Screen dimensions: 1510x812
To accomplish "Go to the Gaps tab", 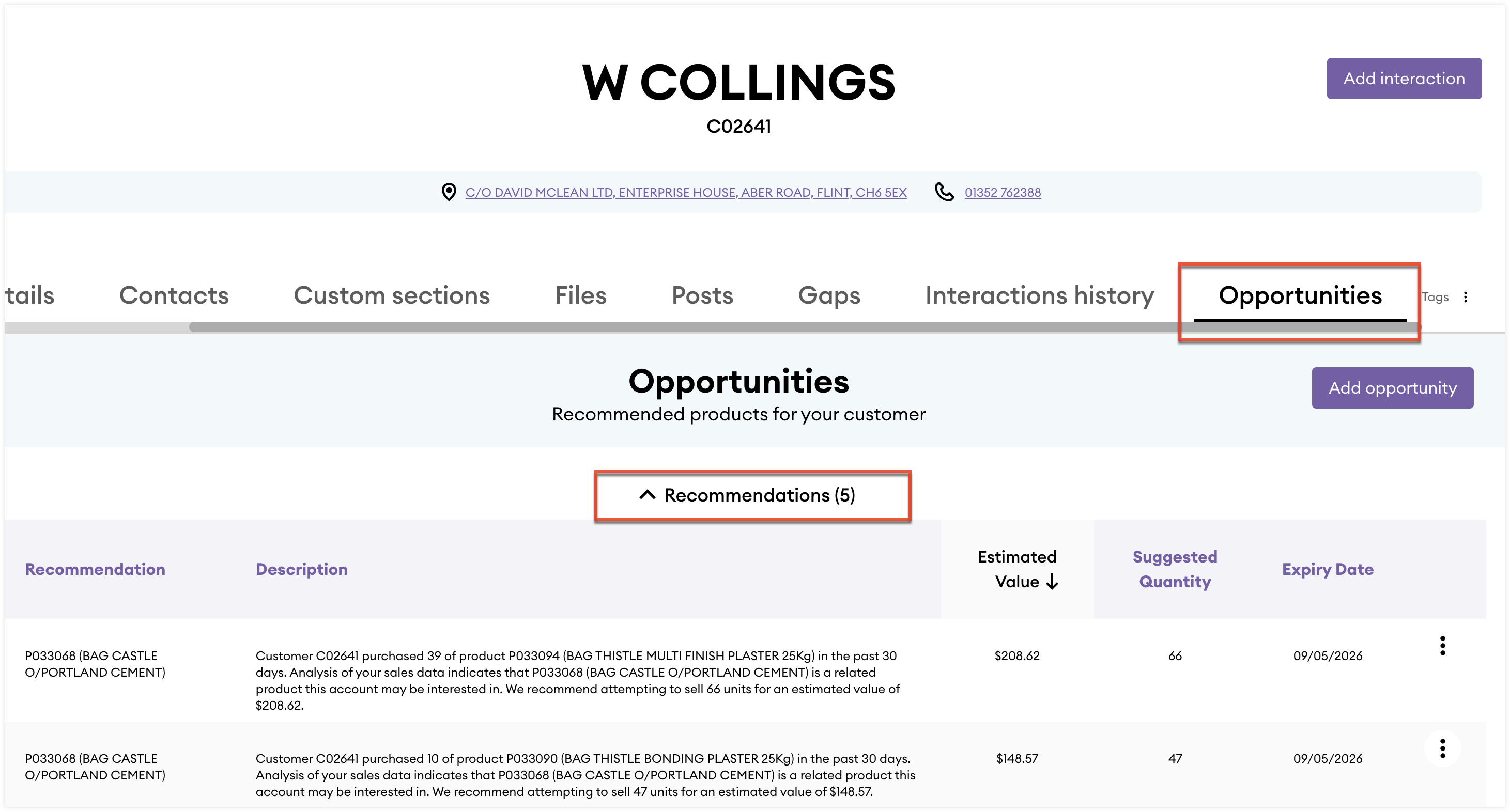I will 829,295.
